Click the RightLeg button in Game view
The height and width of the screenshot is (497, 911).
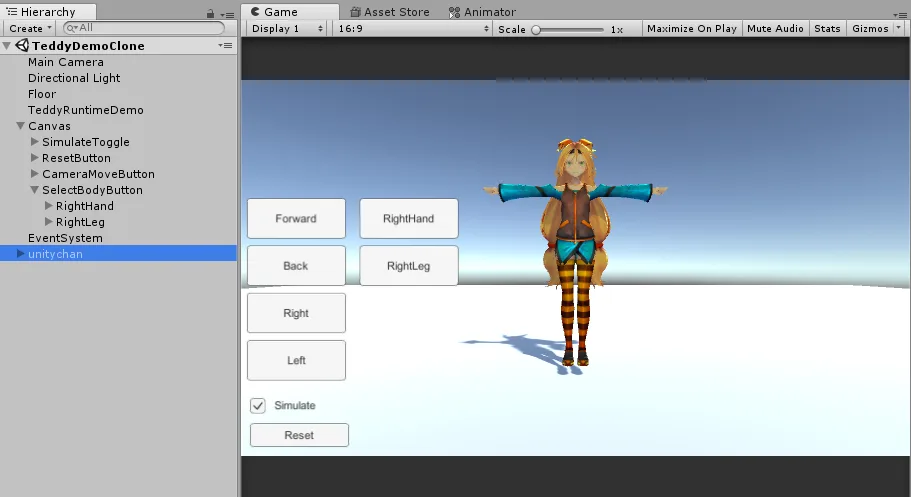[408, 266]
